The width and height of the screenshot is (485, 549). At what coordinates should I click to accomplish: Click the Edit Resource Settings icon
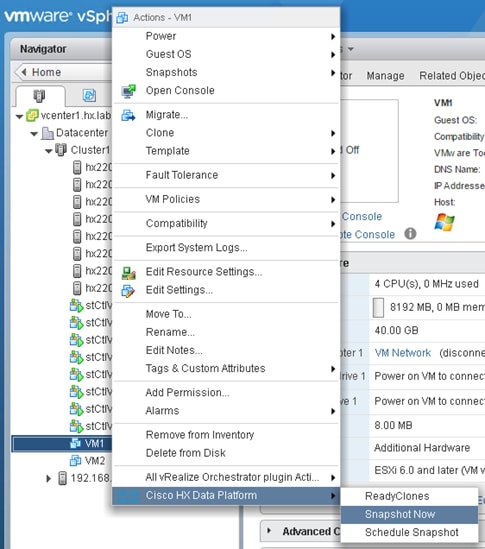pyautogui.click(x=129, y=273)
